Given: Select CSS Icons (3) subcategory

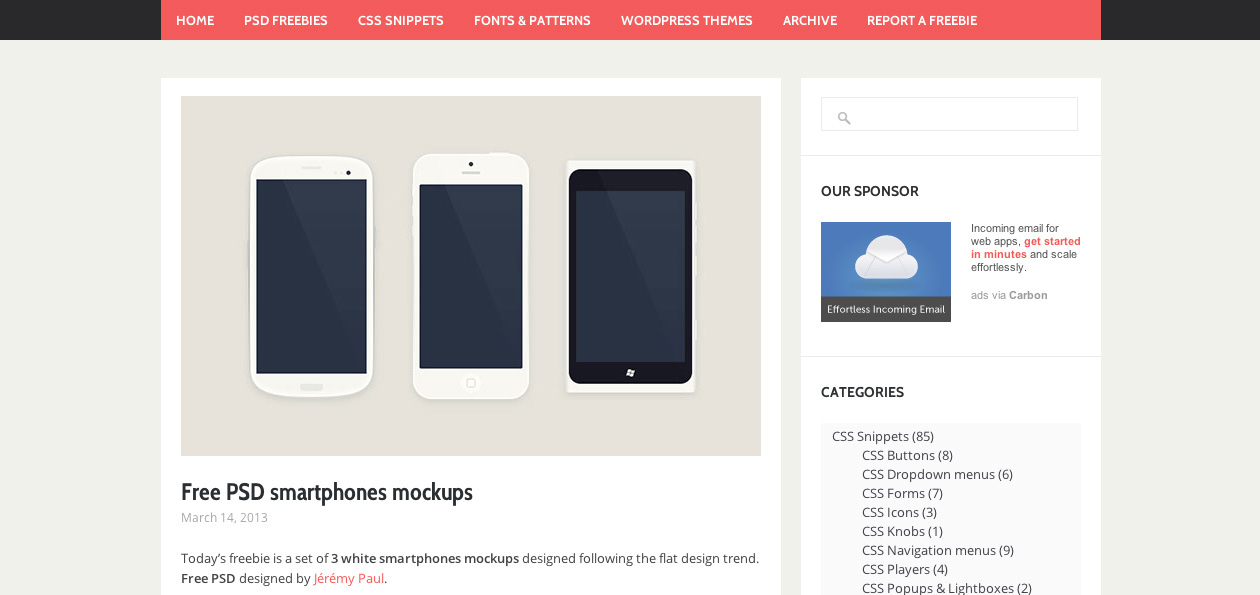Looking at the screenshot, I should pos(899,512).
